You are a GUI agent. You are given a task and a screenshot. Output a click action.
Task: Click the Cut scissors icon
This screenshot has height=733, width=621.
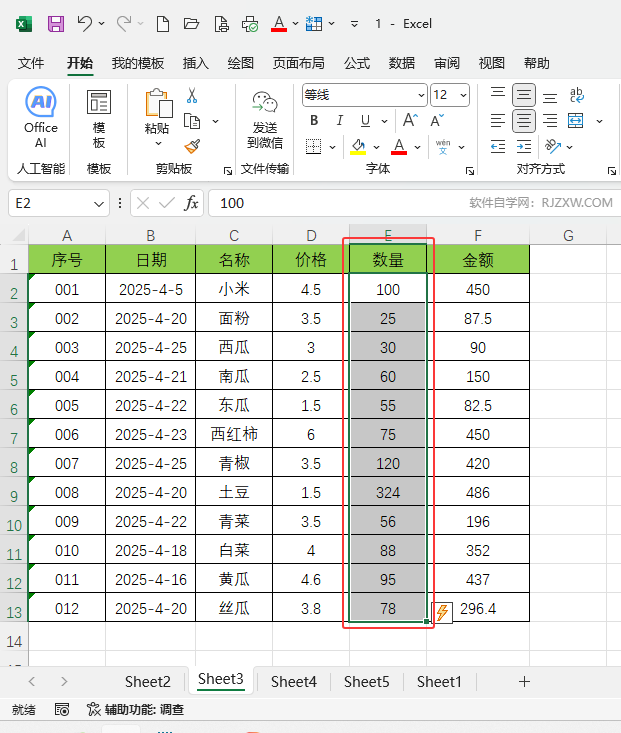coord(192,95)
